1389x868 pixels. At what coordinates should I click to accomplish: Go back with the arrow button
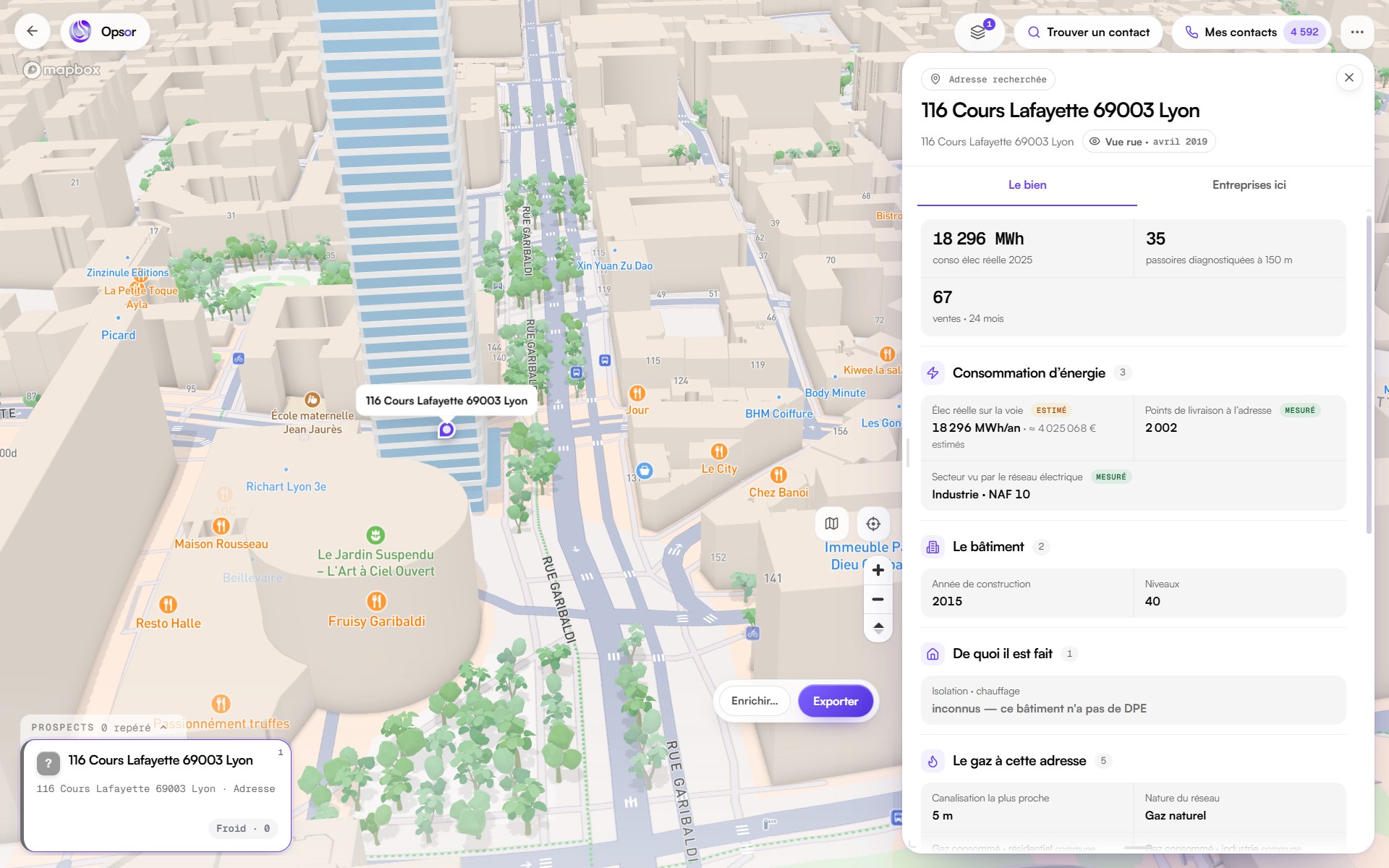point(32,32)
